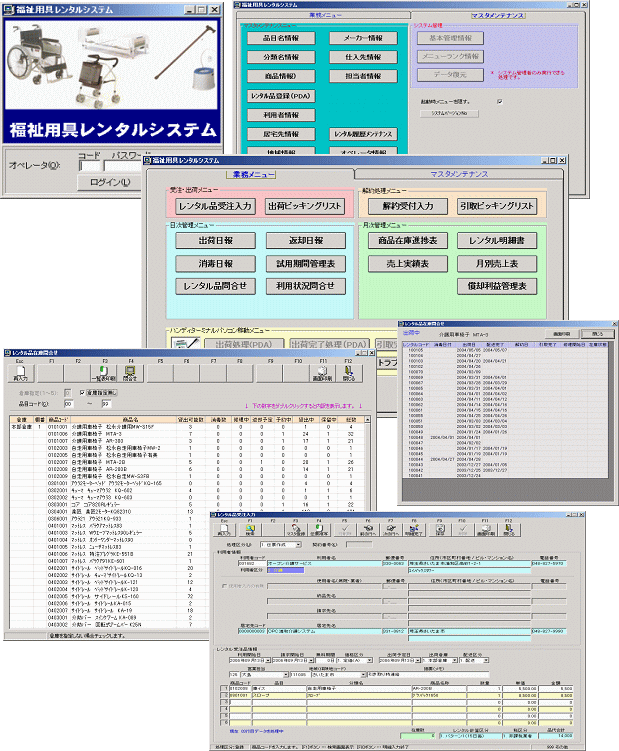This screenshot has height=751, width=619.
Task: Click the operator code input field
Action: point(90,166)
